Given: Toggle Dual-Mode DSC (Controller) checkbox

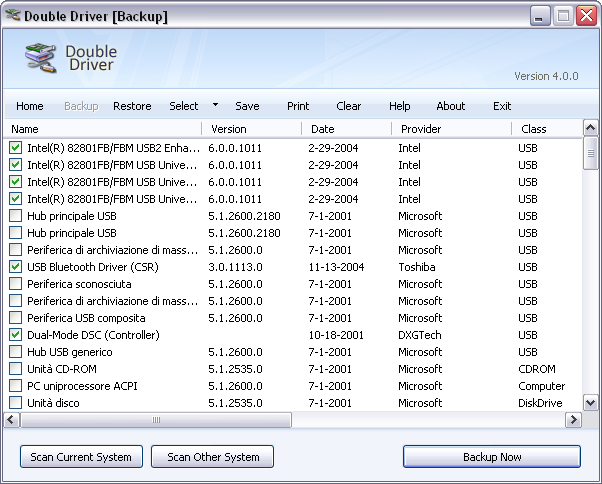Looking at the screenshot, I should click(x=15, y=335).
